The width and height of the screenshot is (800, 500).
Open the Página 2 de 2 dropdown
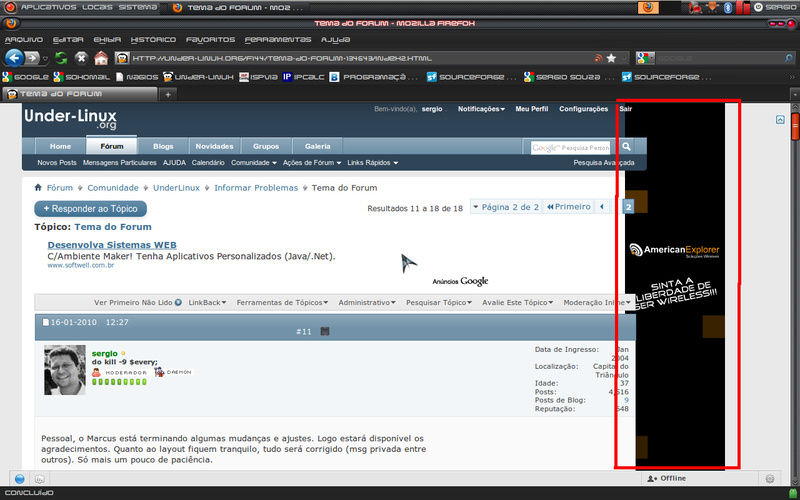coord(506,207)
